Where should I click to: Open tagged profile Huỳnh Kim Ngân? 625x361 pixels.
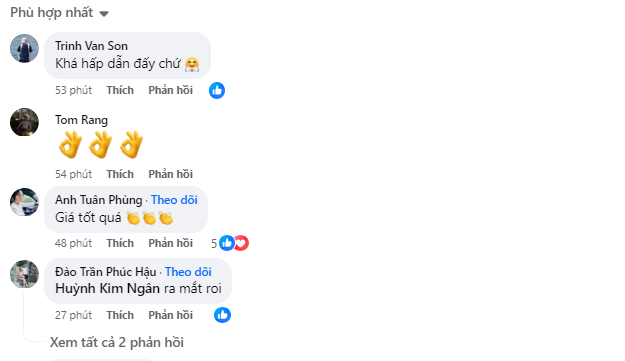point(108,288)
